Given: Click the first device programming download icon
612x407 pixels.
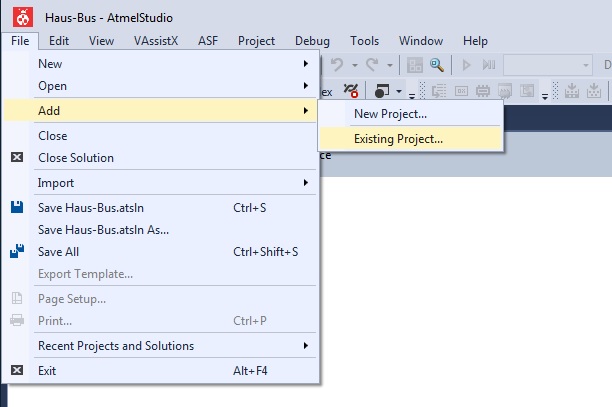Looking at the screenshot, I should pyautogui.click(x=572, y=91).
